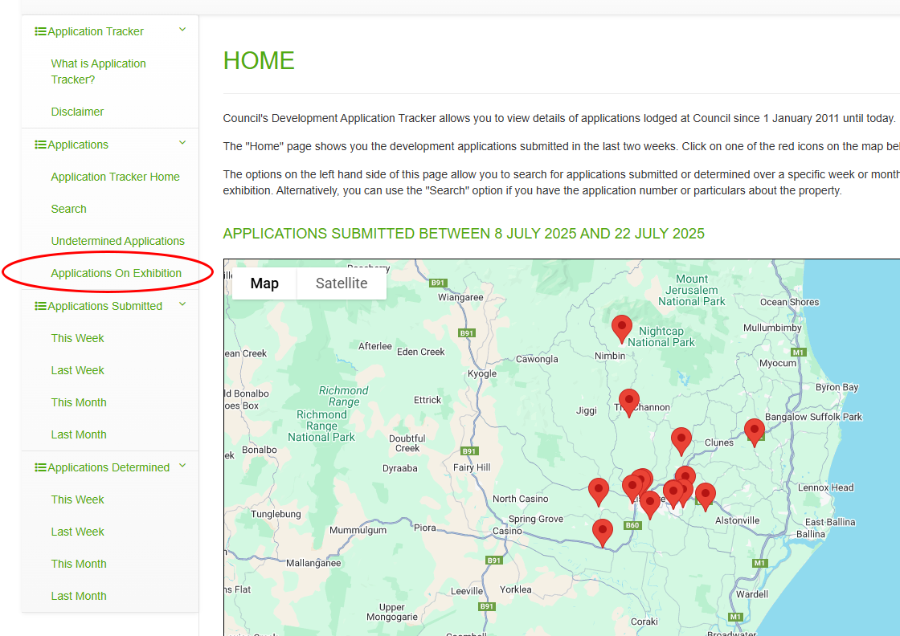Collapse the Applications Determined section chevron
900x636 pixels.
pyautogui.click(x=183, y=466)
